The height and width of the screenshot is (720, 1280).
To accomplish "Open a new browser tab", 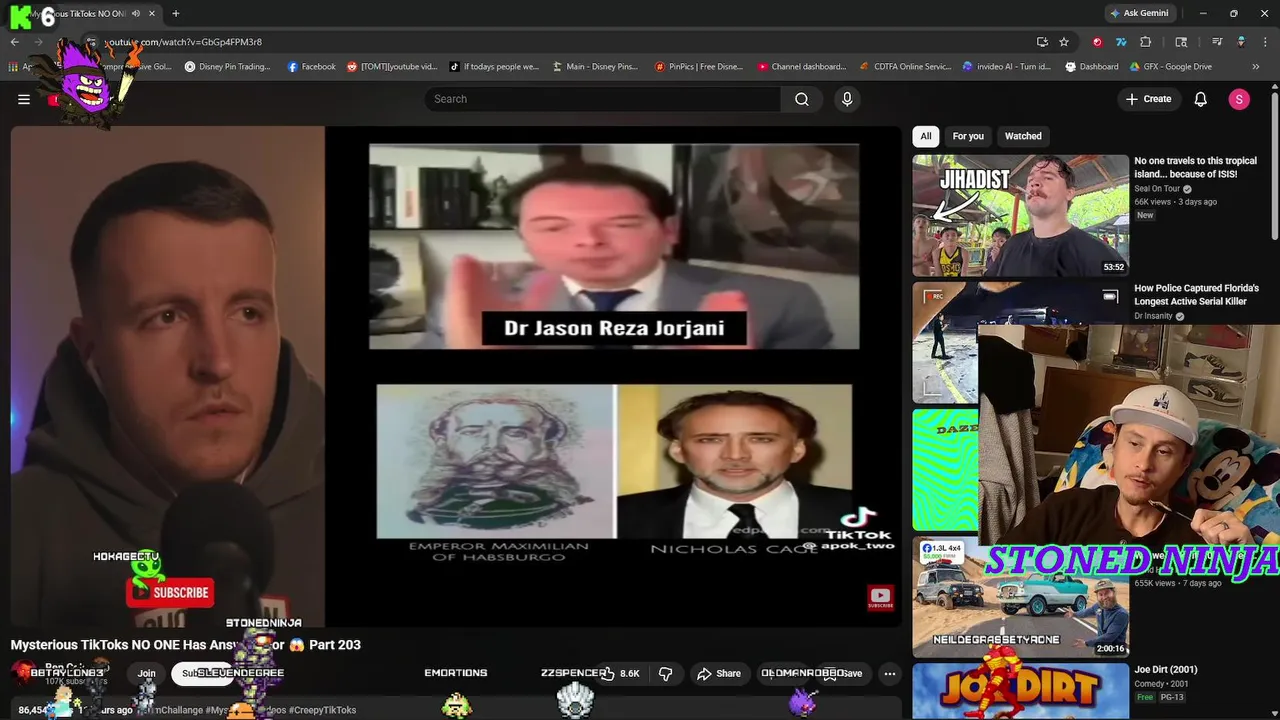I will tap(175, 13).
